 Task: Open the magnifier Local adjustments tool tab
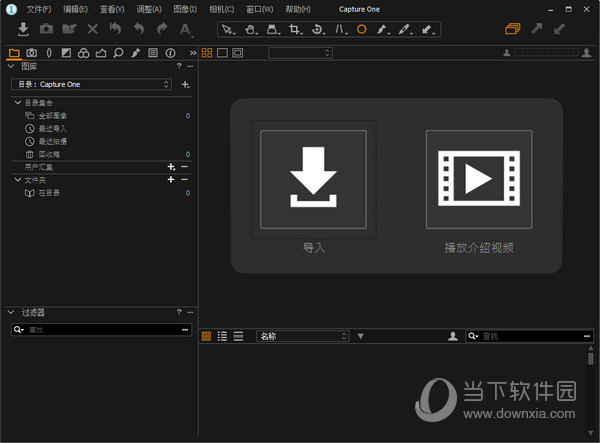(x=118, y=53)
